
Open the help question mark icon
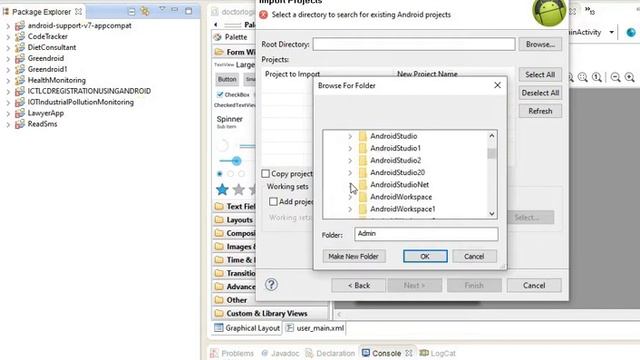click(x=271, y=284)
